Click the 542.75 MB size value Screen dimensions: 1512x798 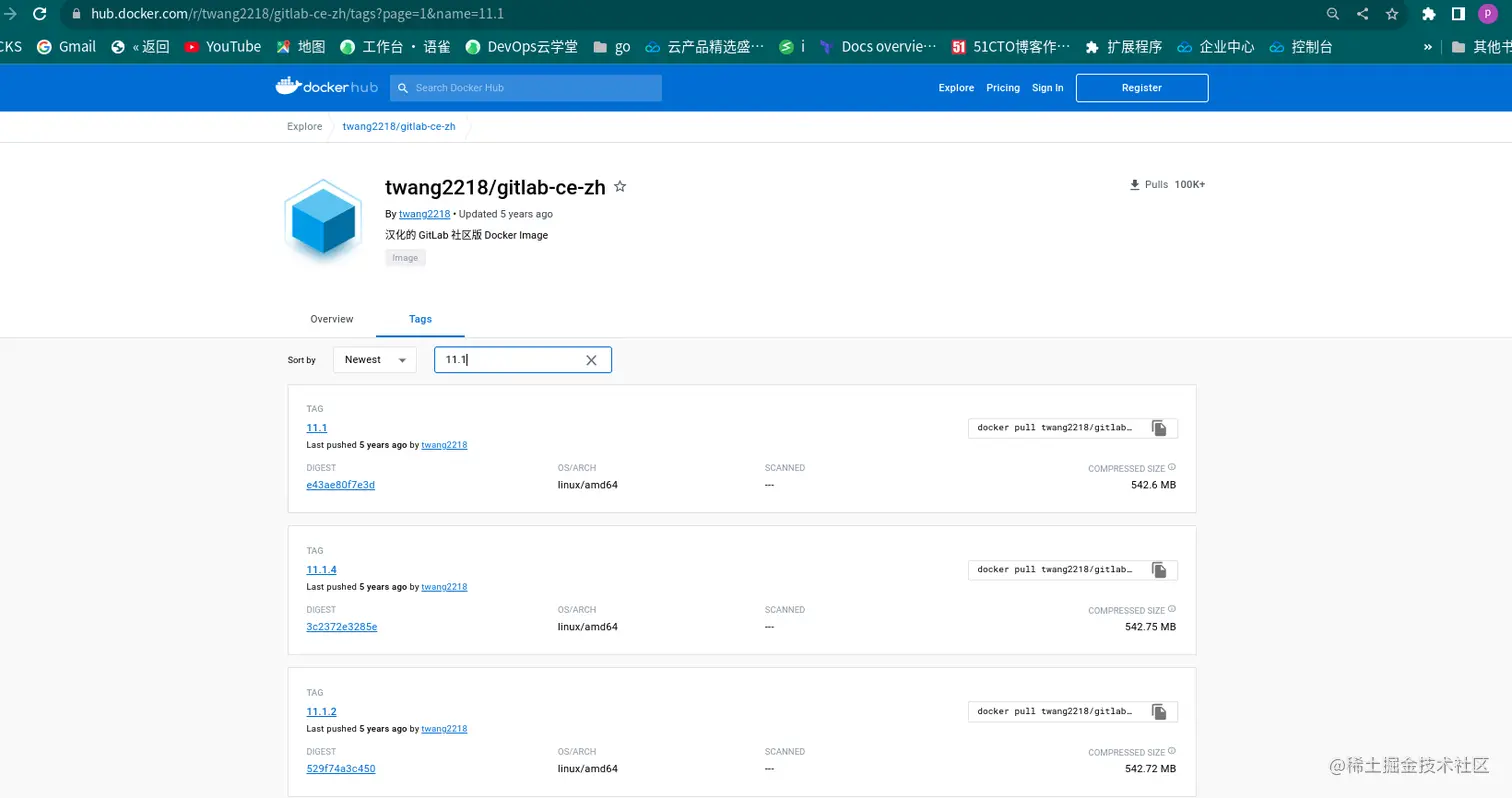1150,627
